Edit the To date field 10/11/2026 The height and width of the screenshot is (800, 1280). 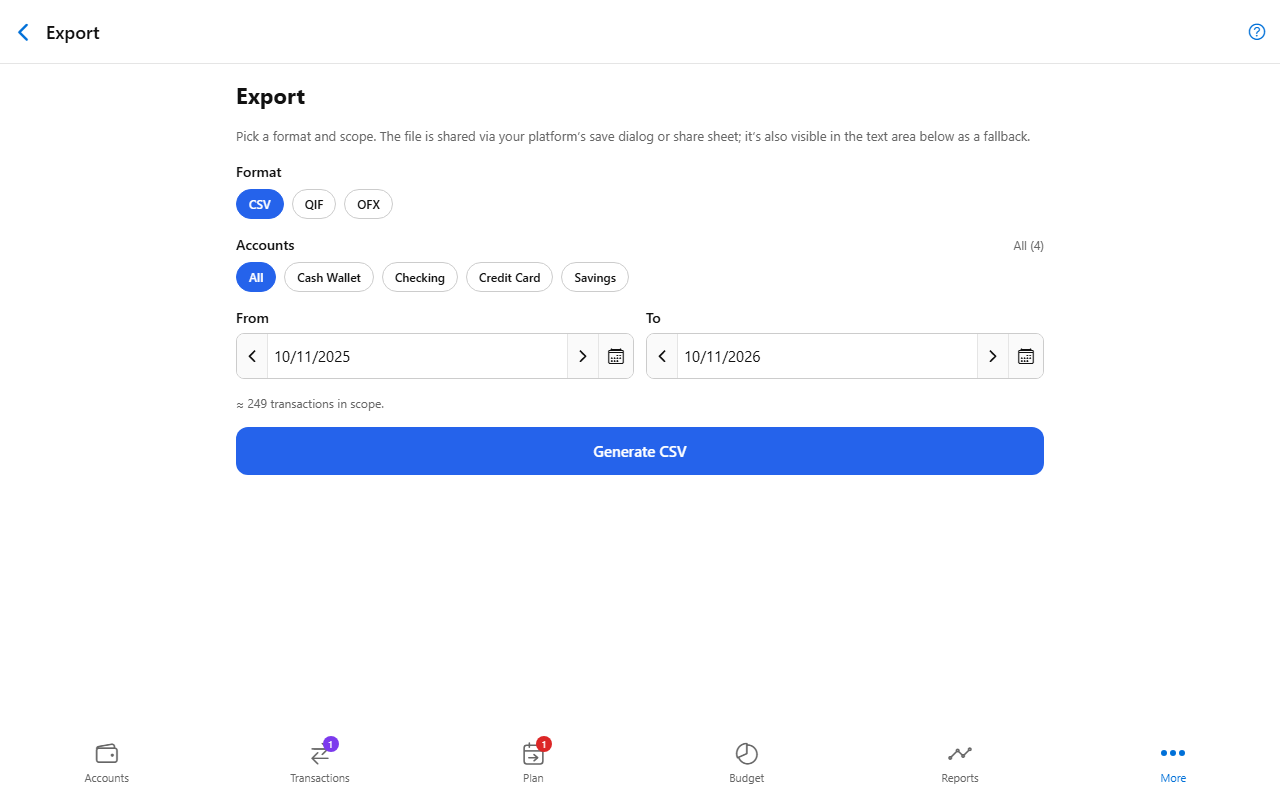(828, 356)
